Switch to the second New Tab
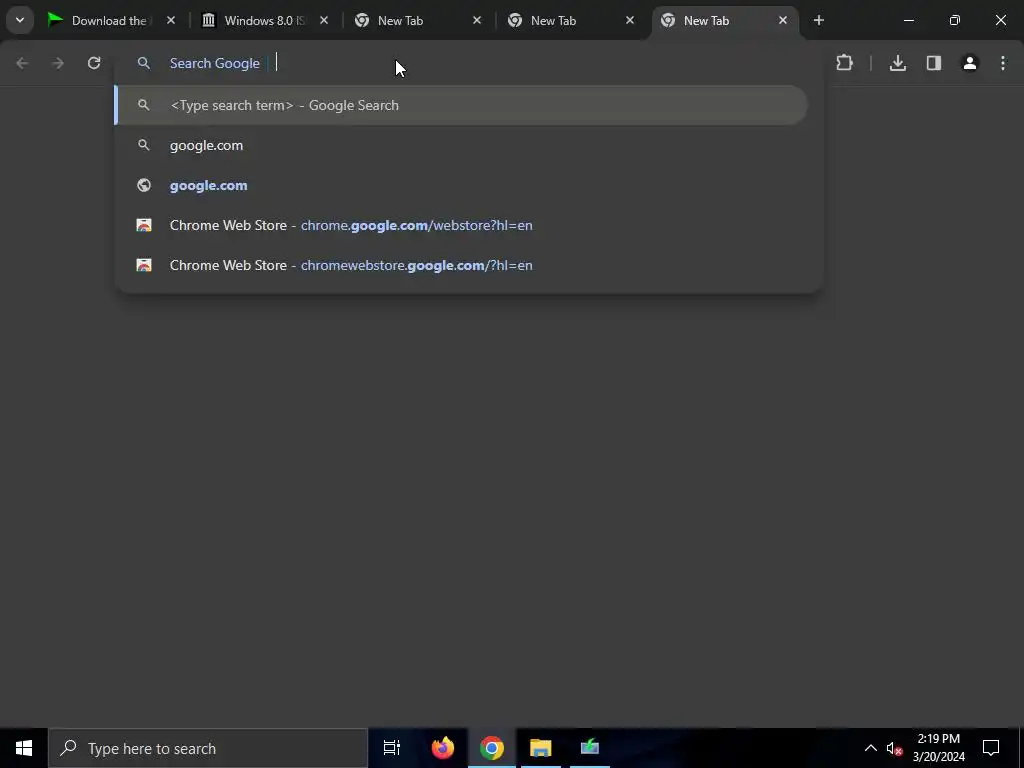This screenshot has width=1024, height=768. pos(553,20)
